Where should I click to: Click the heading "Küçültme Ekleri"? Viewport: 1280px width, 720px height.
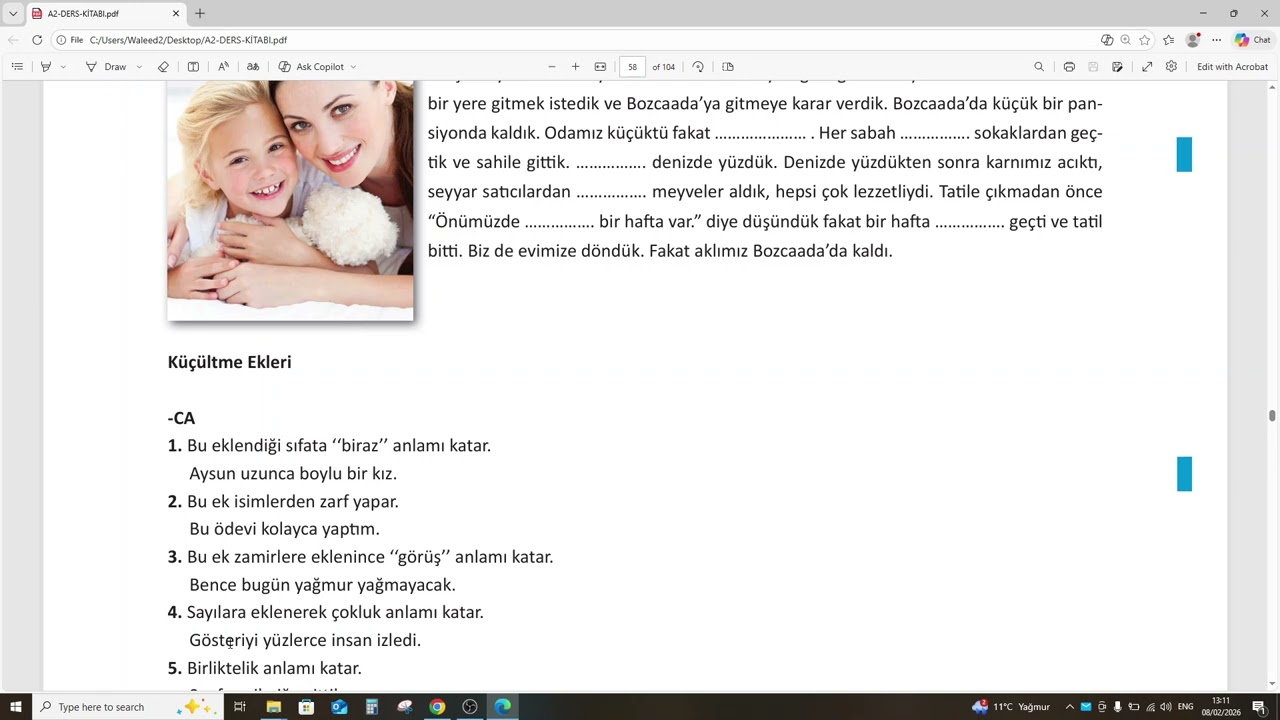(x=229, y=362)
